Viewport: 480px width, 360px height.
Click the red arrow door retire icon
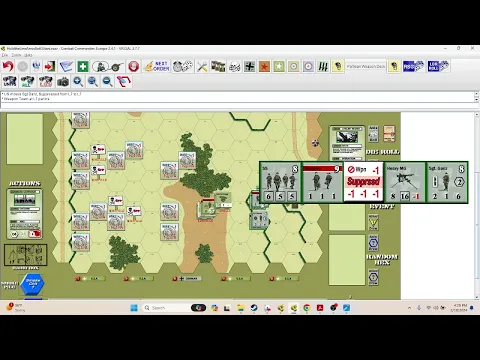tap(50, 66)
